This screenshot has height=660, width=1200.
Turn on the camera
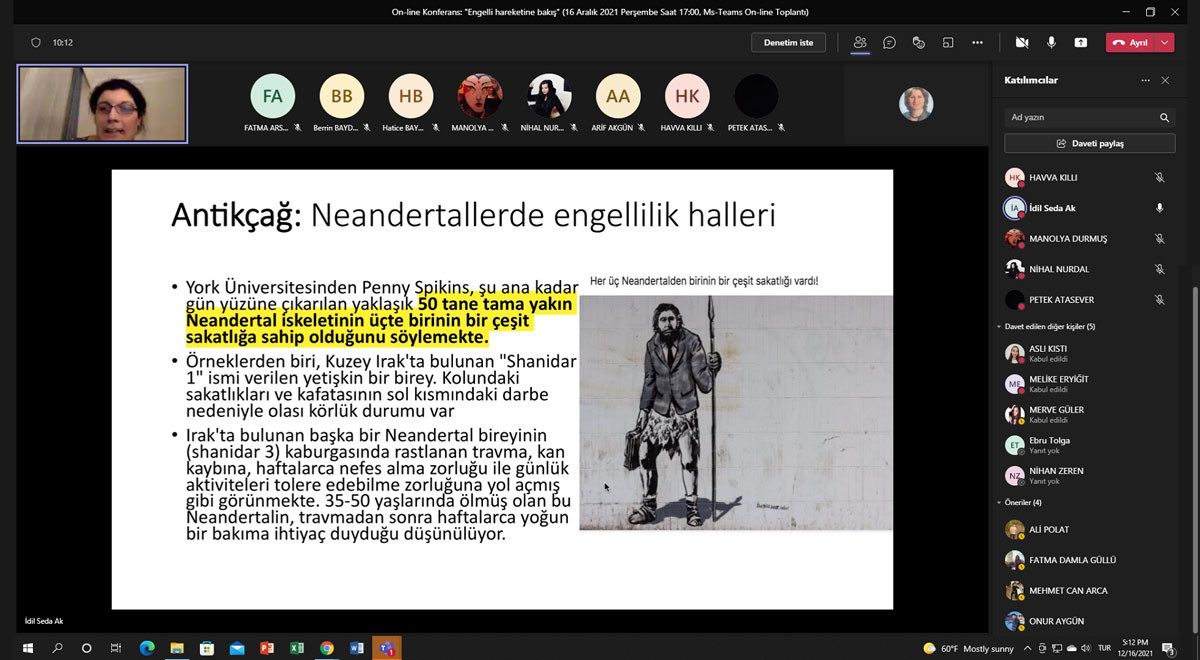pos(1021,42)
